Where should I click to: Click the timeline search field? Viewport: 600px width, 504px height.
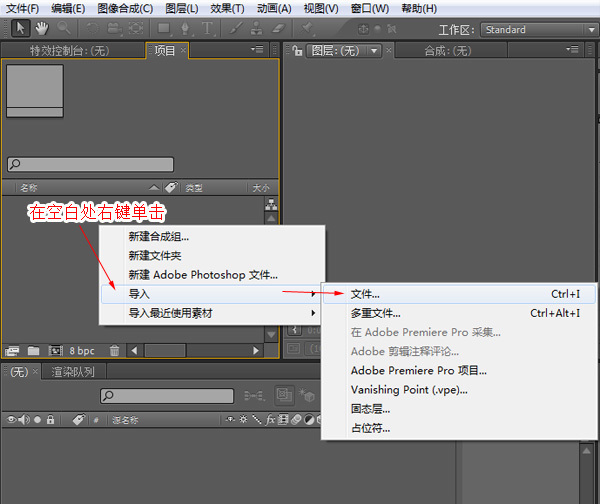point(167,396)
